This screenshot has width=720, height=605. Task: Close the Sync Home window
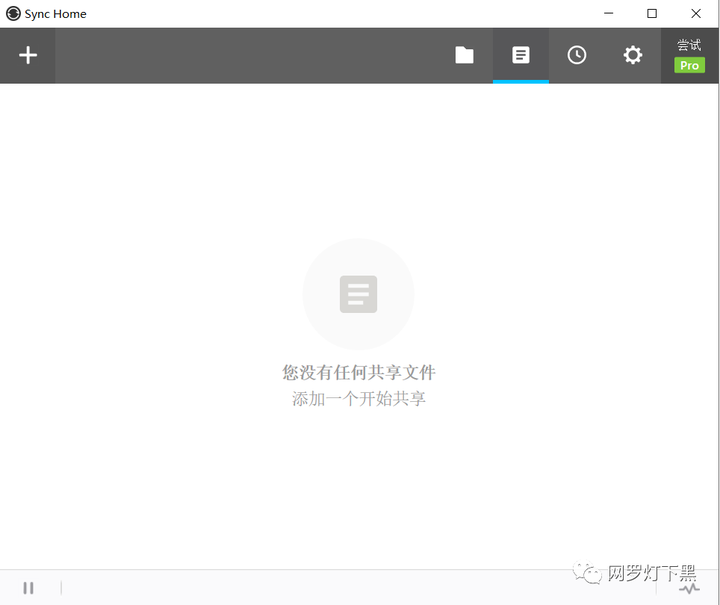click(696, 13)
